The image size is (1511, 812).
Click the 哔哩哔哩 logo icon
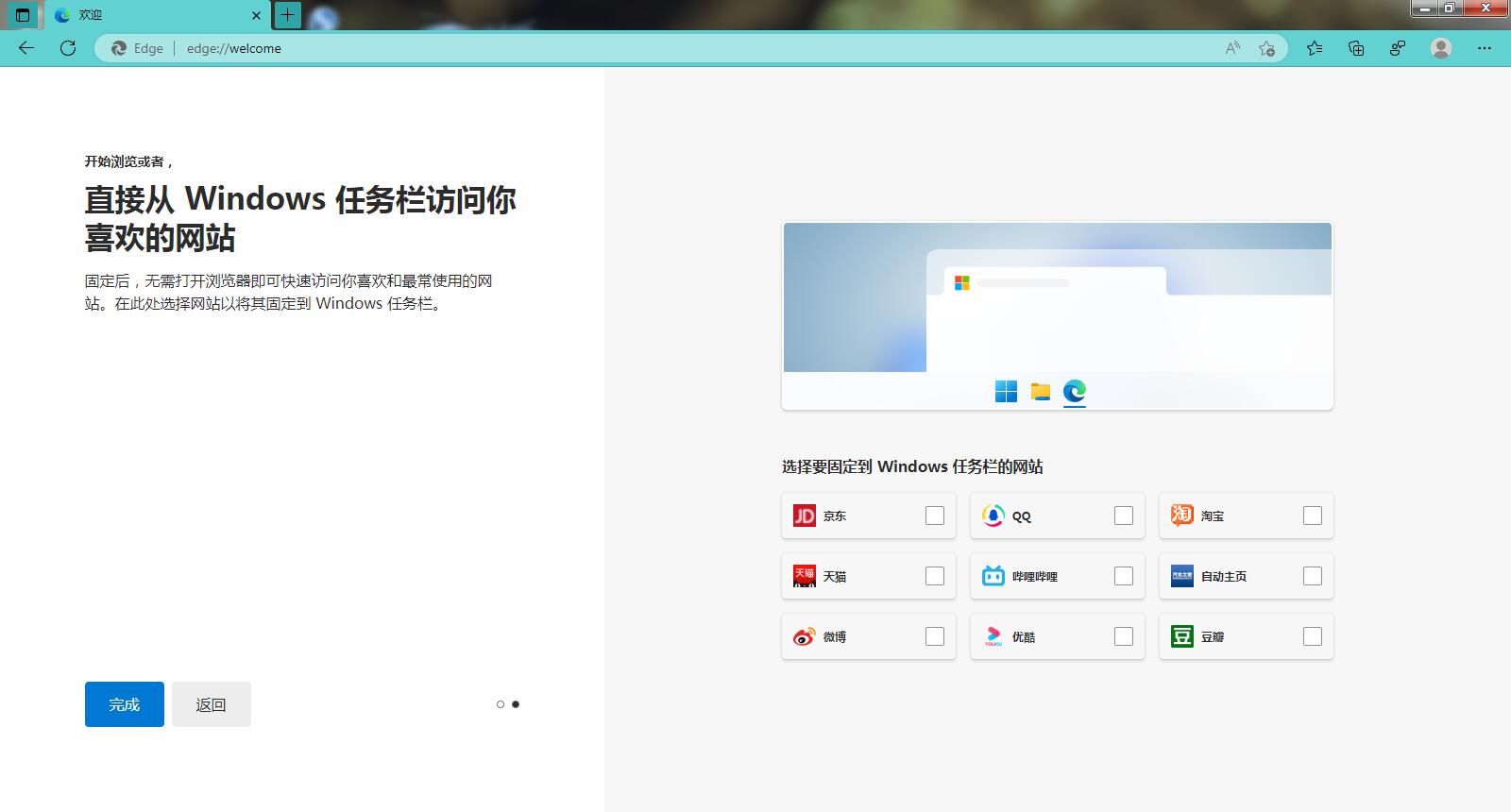[993, 576]
